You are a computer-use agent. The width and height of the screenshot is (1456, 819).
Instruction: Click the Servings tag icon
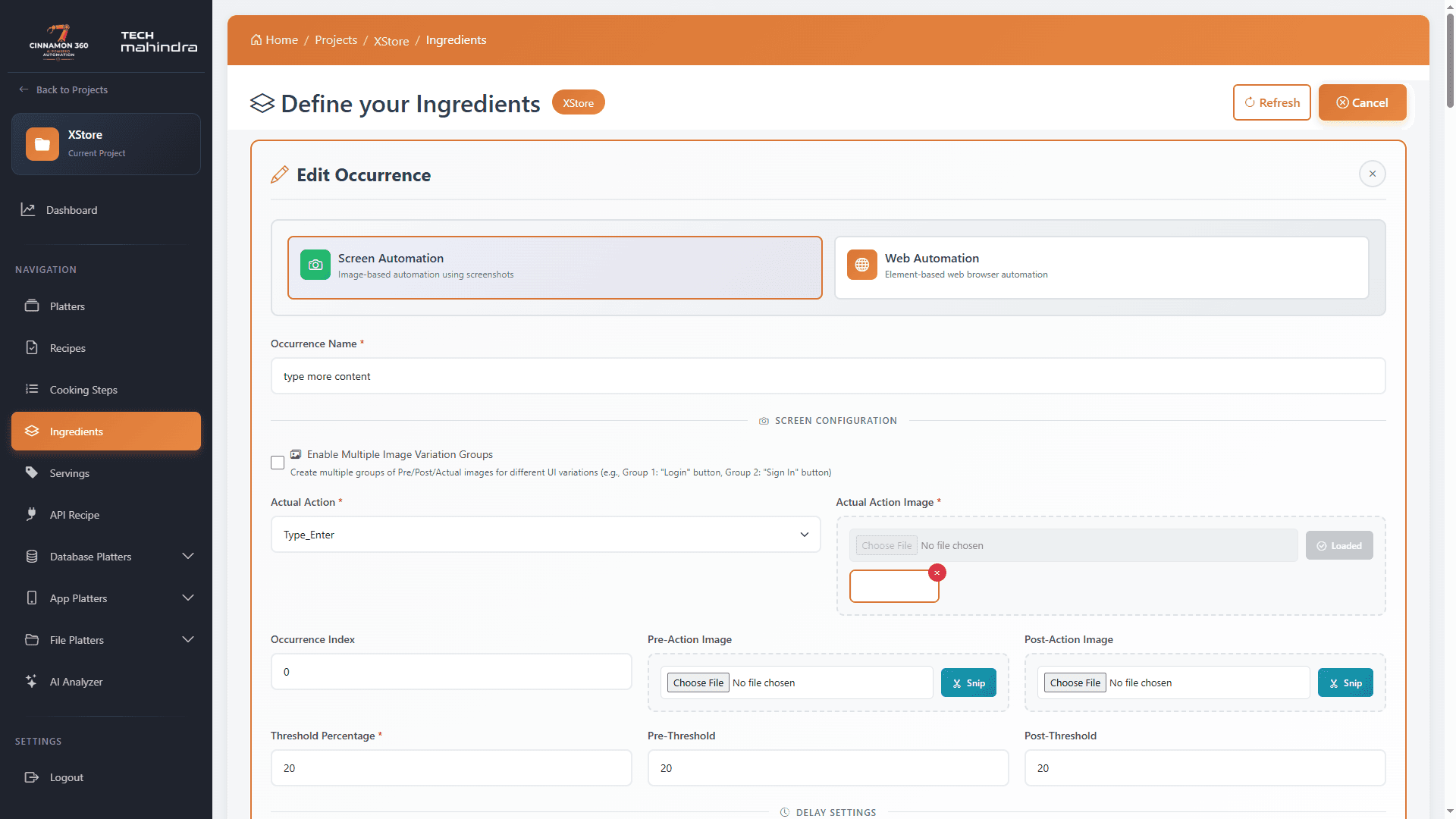tap(32, 472)
